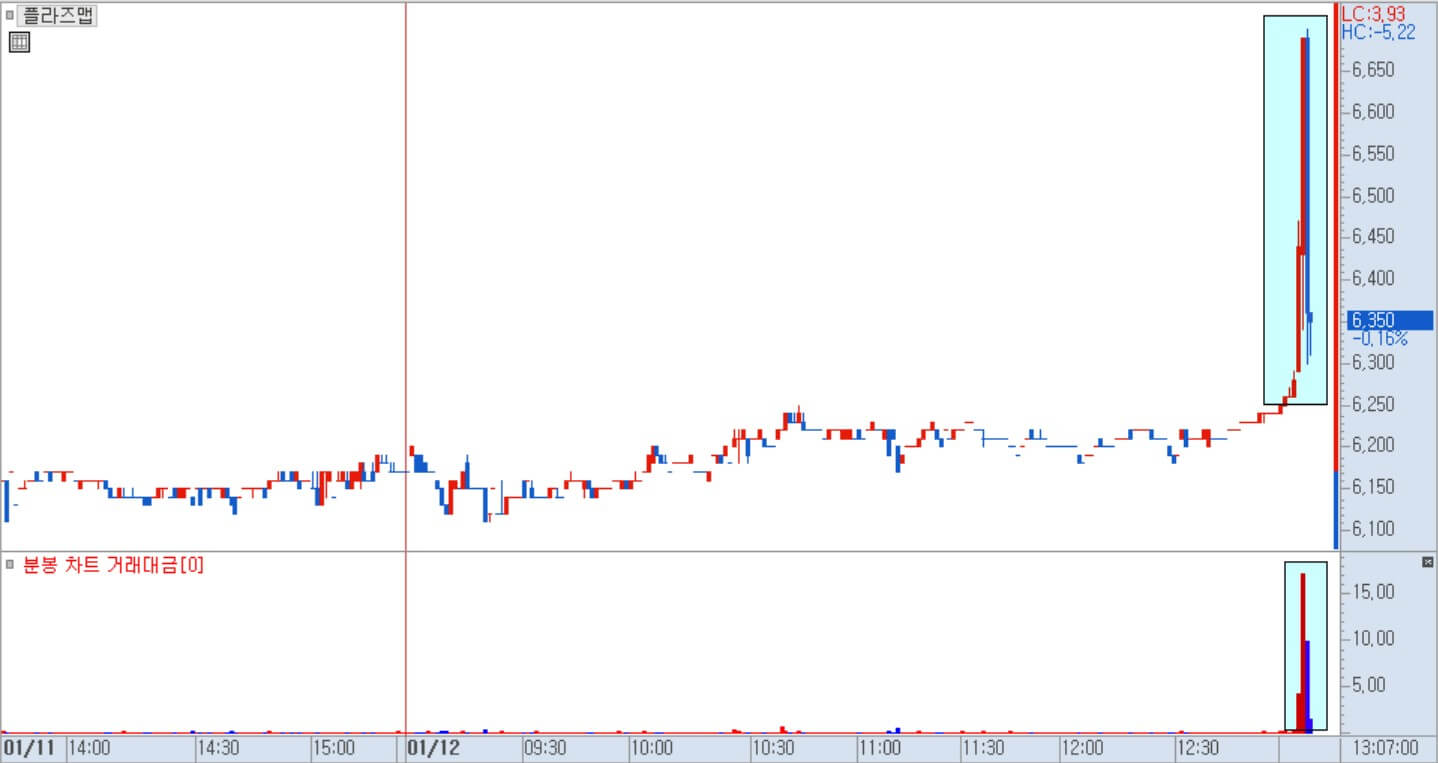The height and width of the screenshot is (763, 1438).
Task: Close the volume indicator panel with x
Action: point(1427,562)
